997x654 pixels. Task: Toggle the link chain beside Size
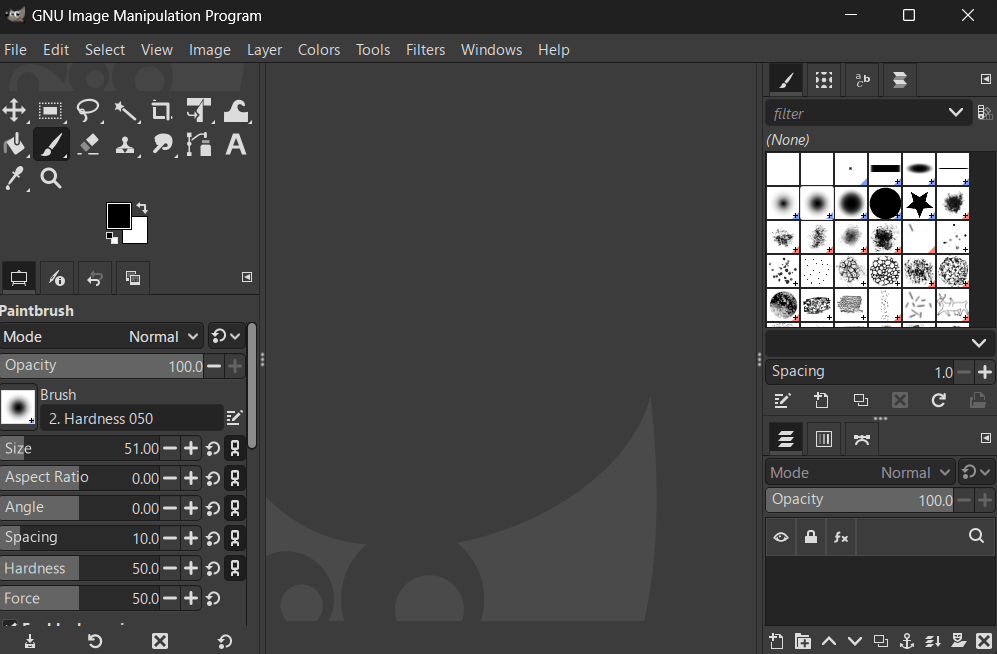[x=235, y=449]
